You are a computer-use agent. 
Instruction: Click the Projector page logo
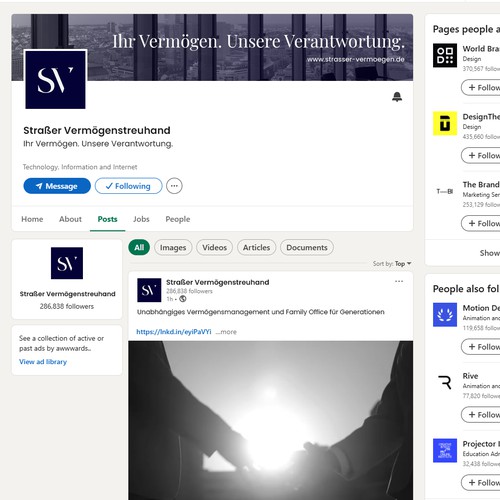[x=445, y=451]
